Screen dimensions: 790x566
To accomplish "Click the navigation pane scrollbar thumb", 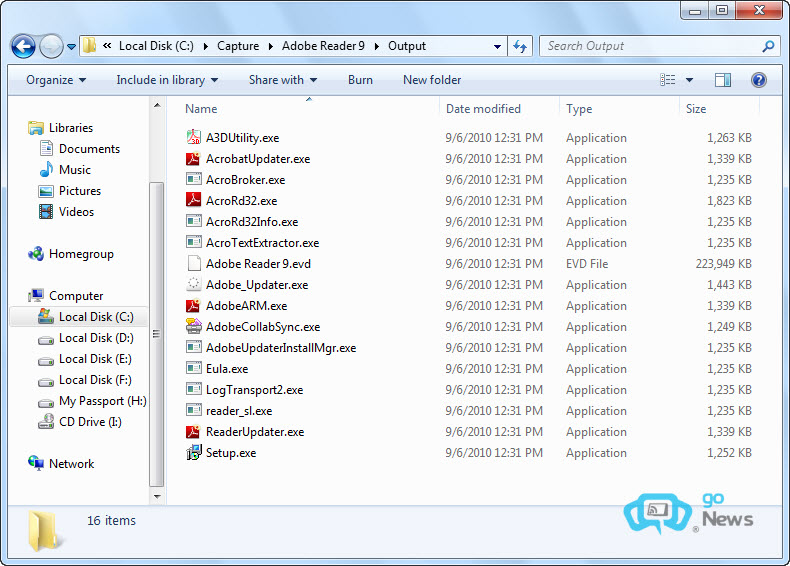I will click(x=157, y=334).
